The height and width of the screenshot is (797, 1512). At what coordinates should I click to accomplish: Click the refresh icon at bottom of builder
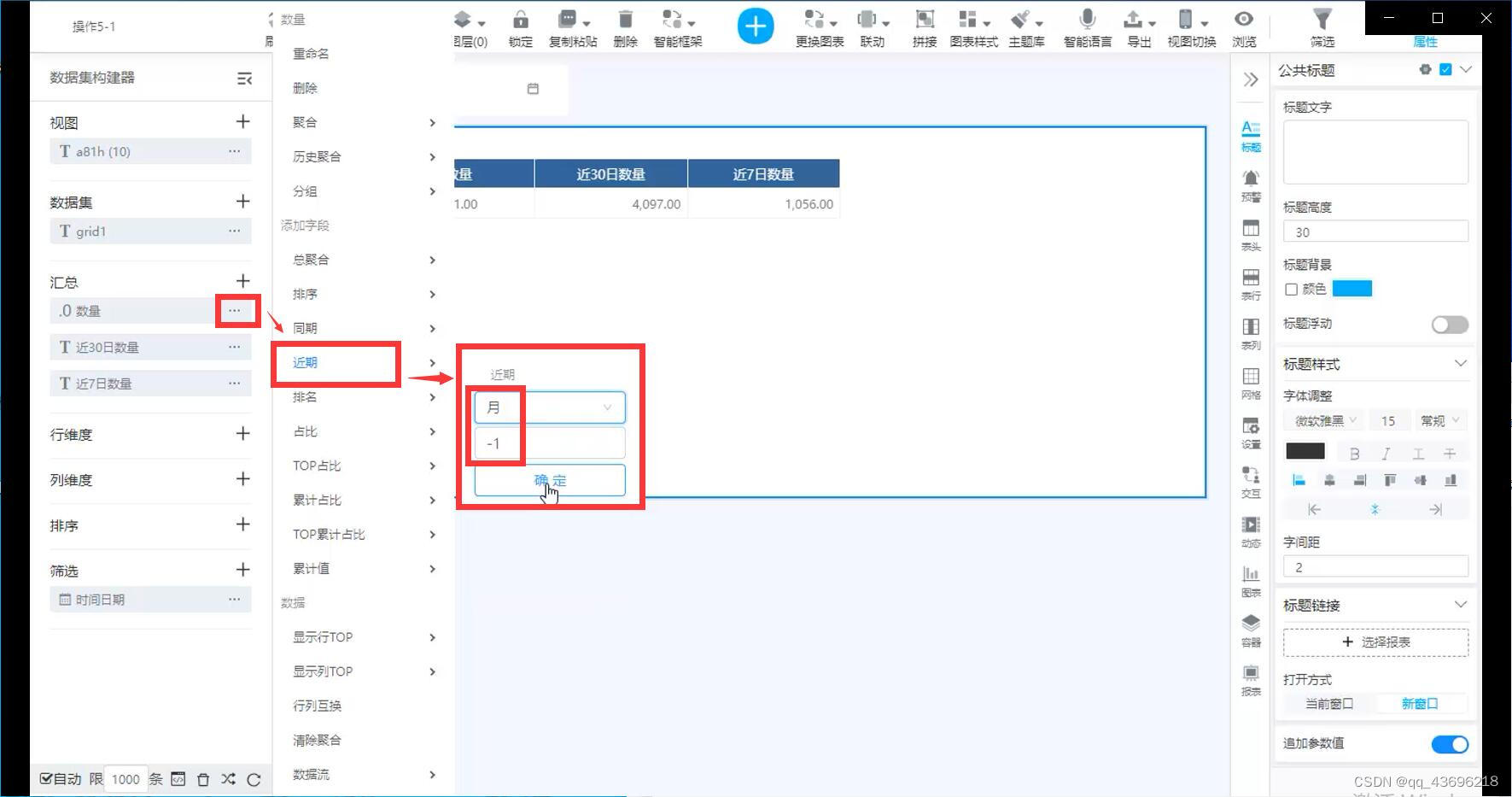tap(254, 779)
